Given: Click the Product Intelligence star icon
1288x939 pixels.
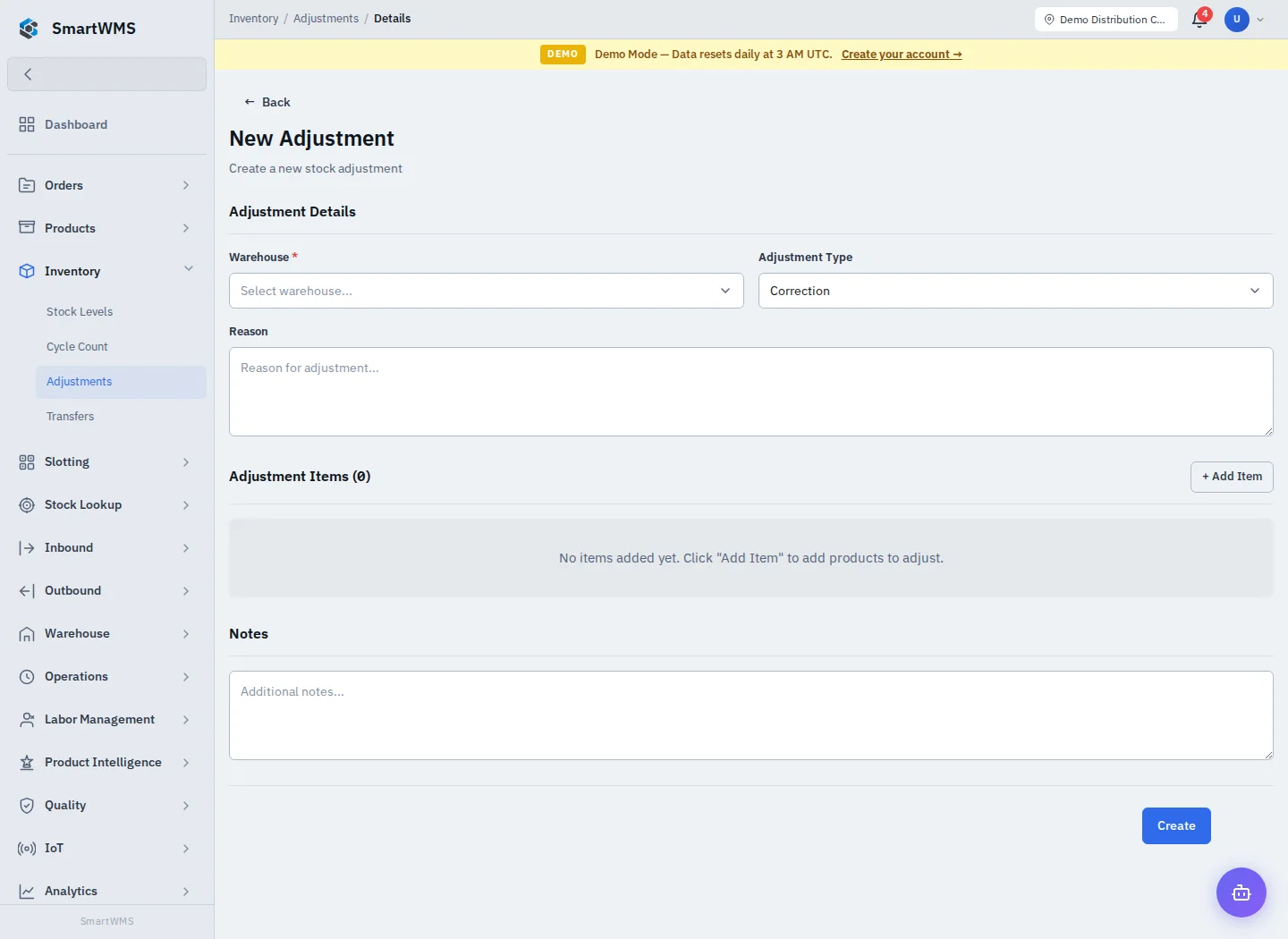Looking at the screenshot, I should coord(27,763).
